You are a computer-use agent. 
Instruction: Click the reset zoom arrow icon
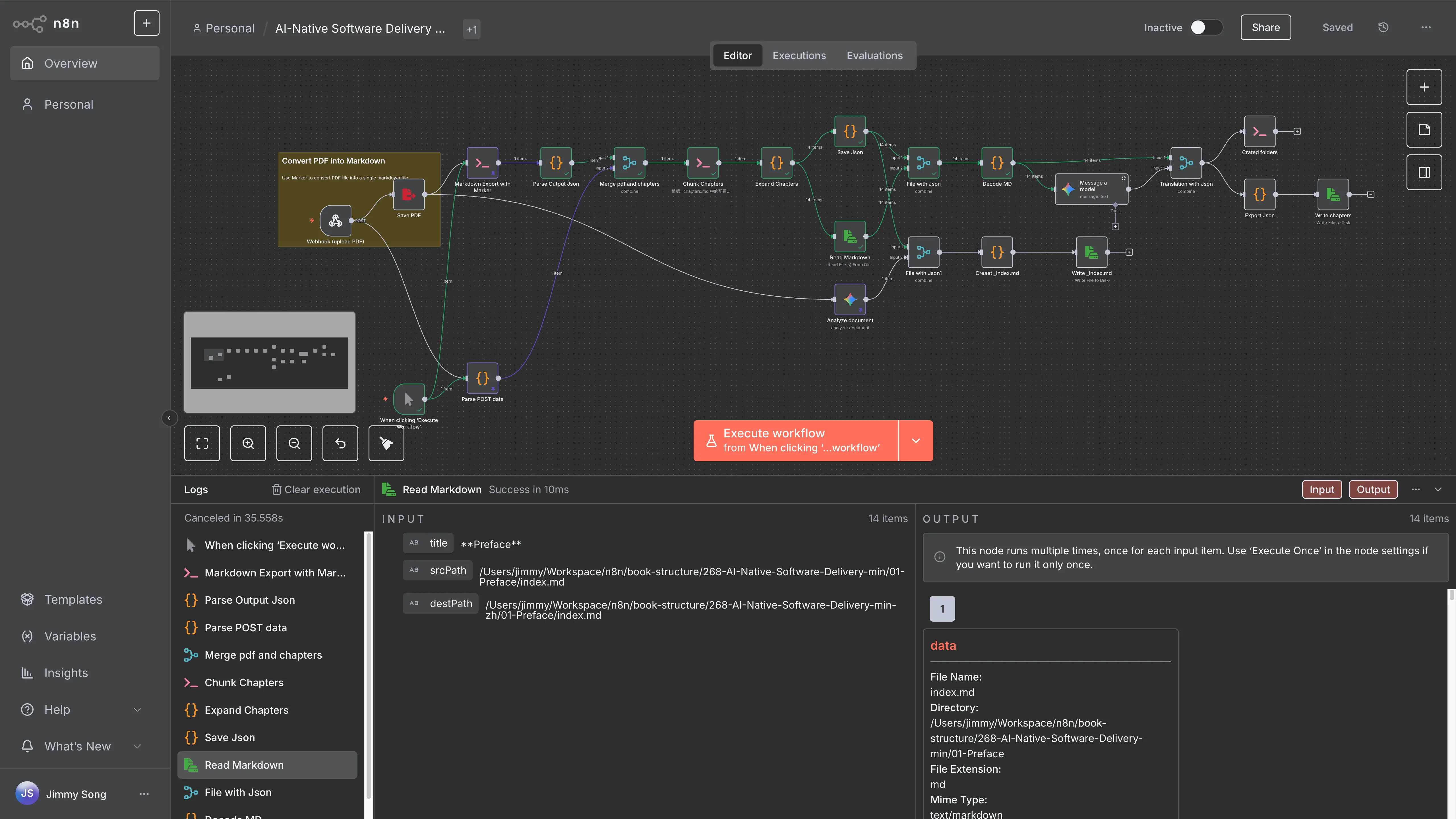(340, 443)
